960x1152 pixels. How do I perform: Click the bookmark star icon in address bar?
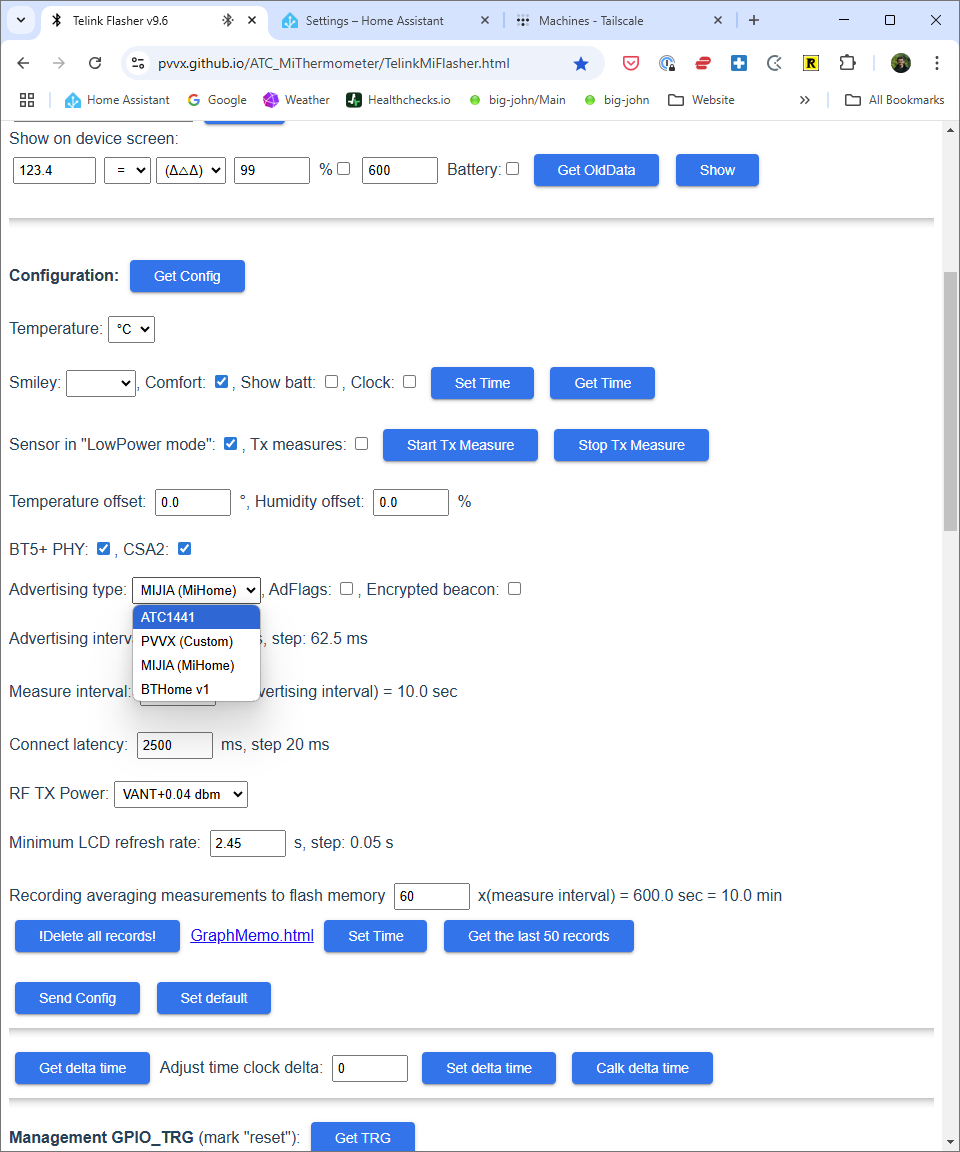coord(581,63)
